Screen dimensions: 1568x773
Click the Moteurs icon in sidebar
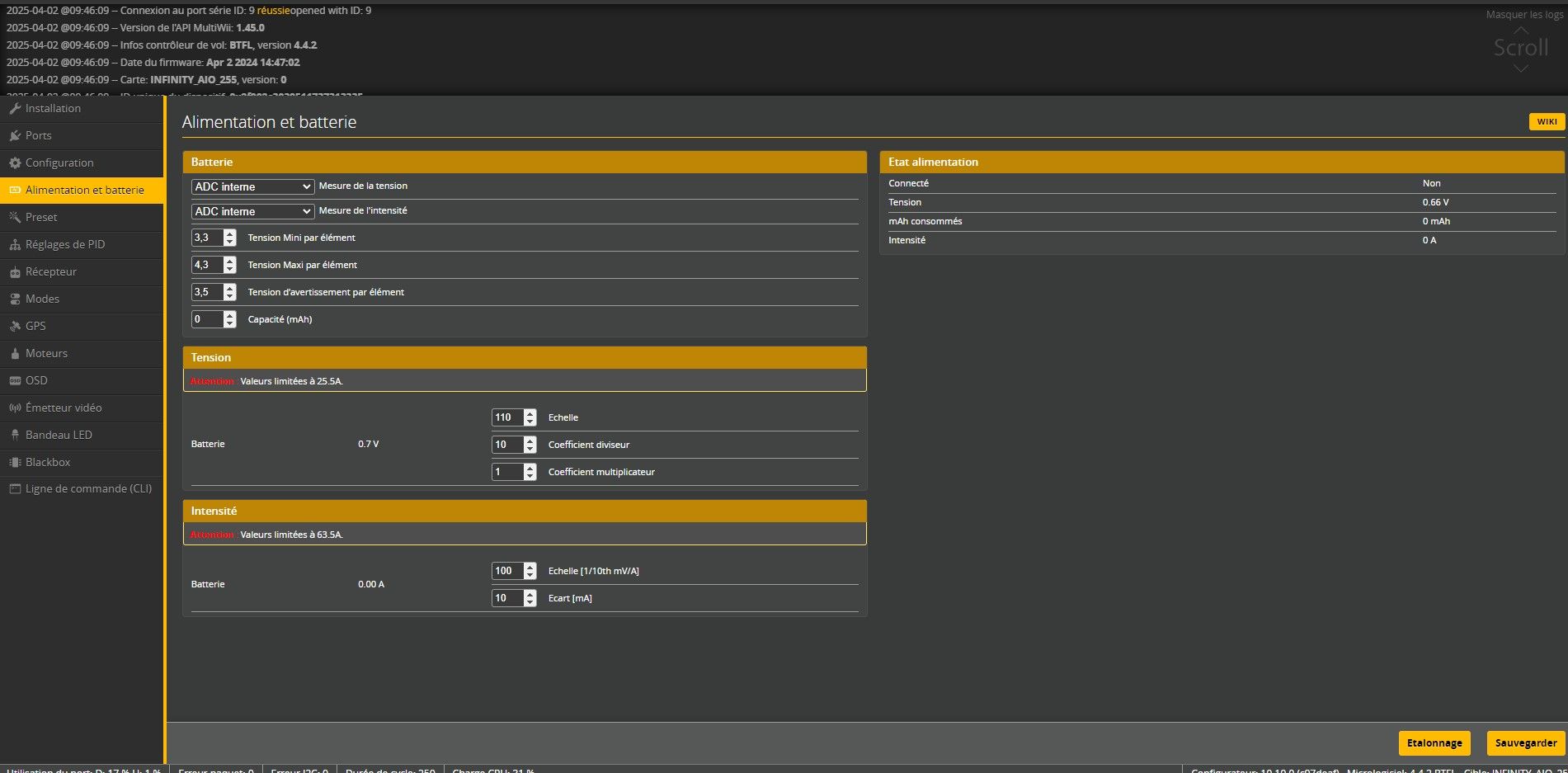coord(15,354)
